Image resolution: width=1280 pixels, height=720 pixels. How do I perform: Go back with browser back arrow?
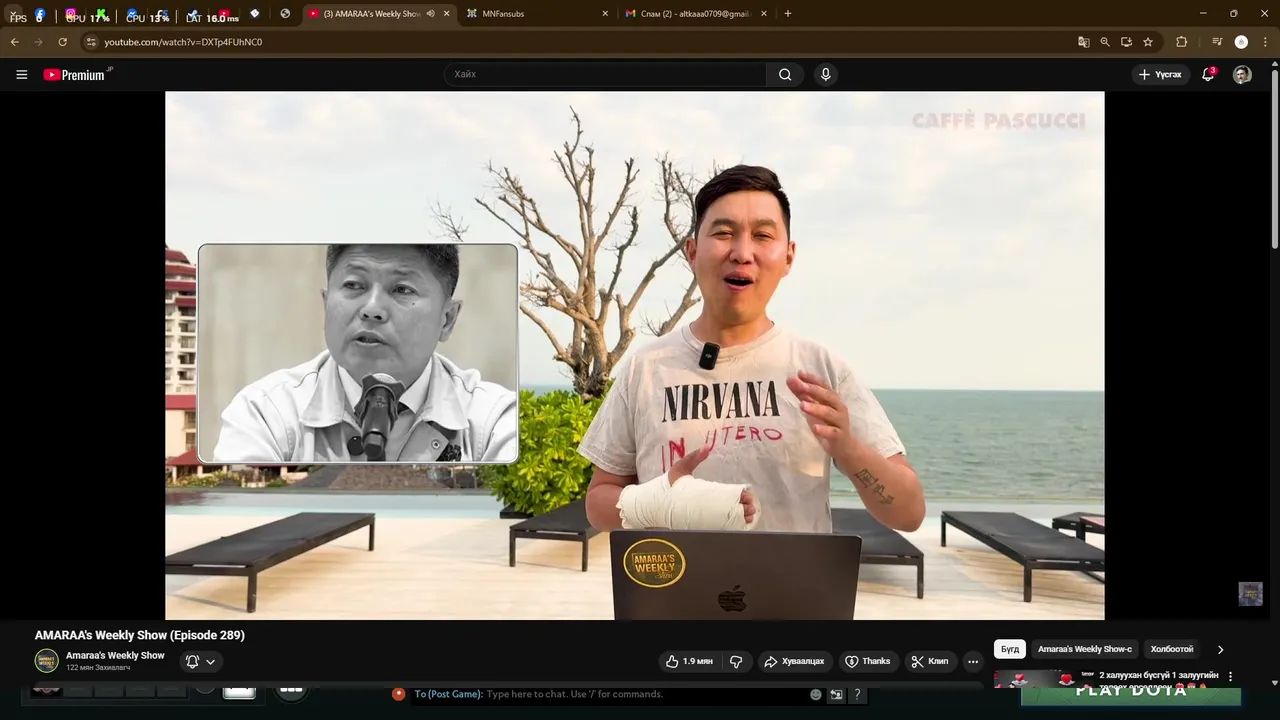click(14, 42)
